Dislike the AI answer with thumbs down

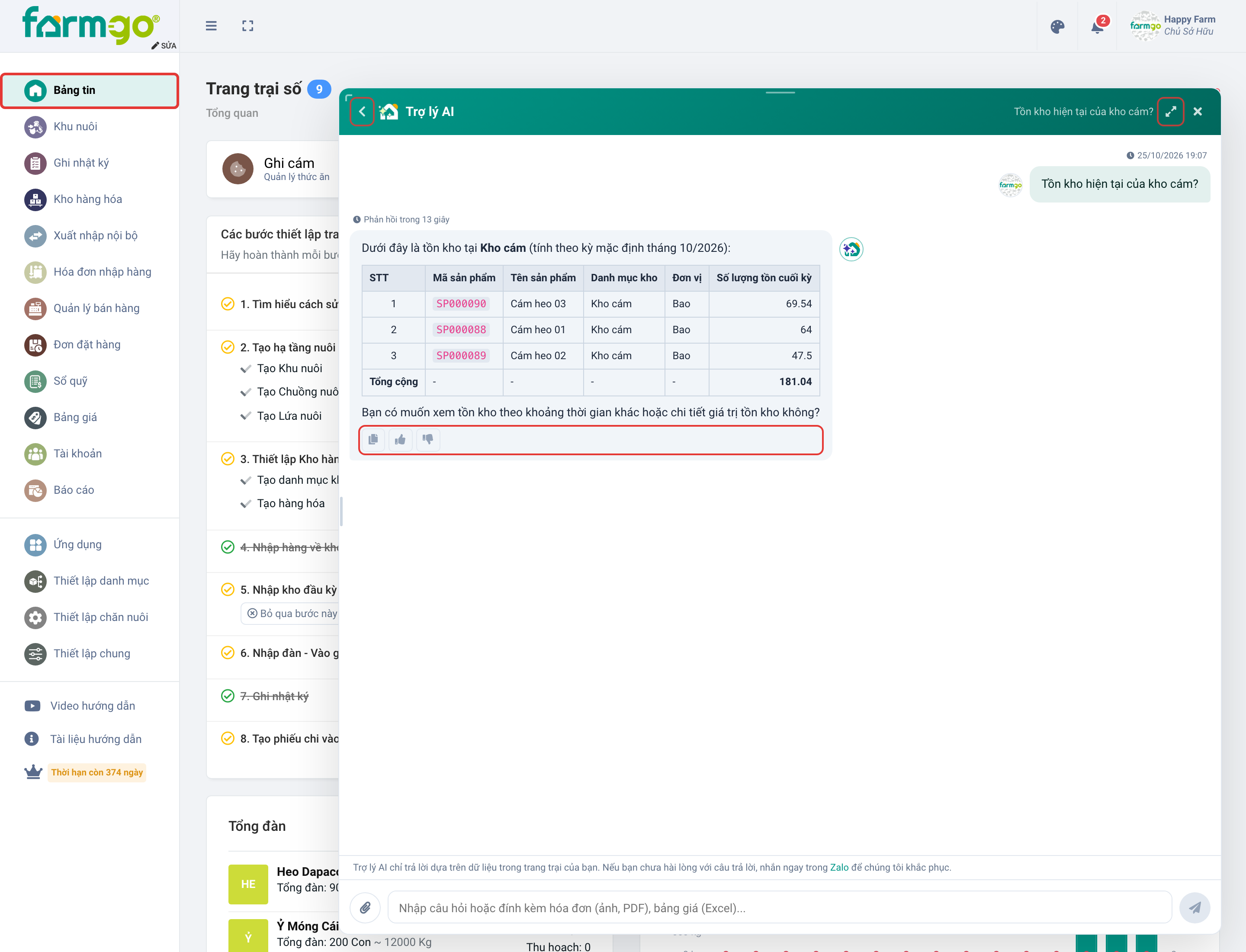tap(428, 439)
